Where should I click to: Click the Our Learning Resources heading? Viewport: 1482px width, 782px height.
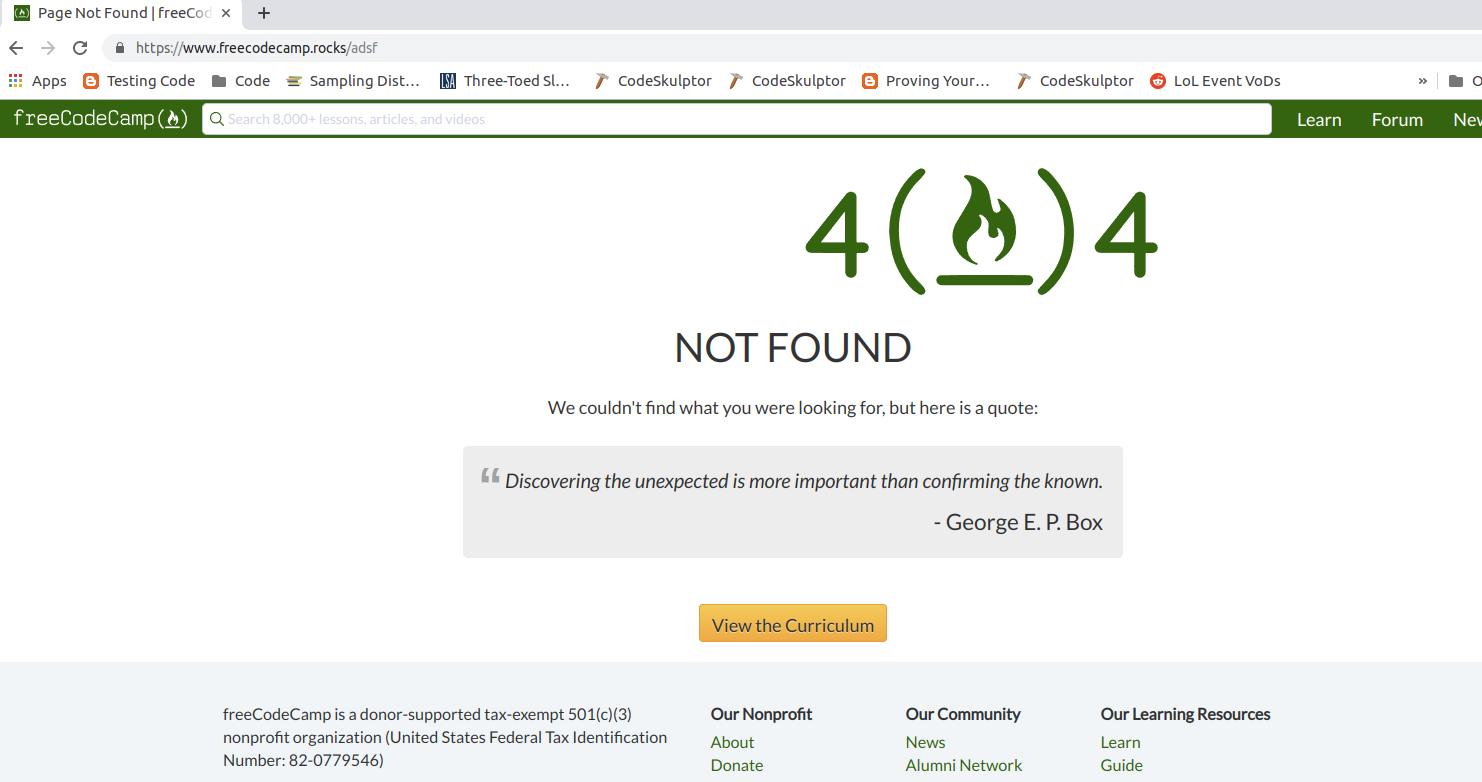click(x=1186, y=714)
